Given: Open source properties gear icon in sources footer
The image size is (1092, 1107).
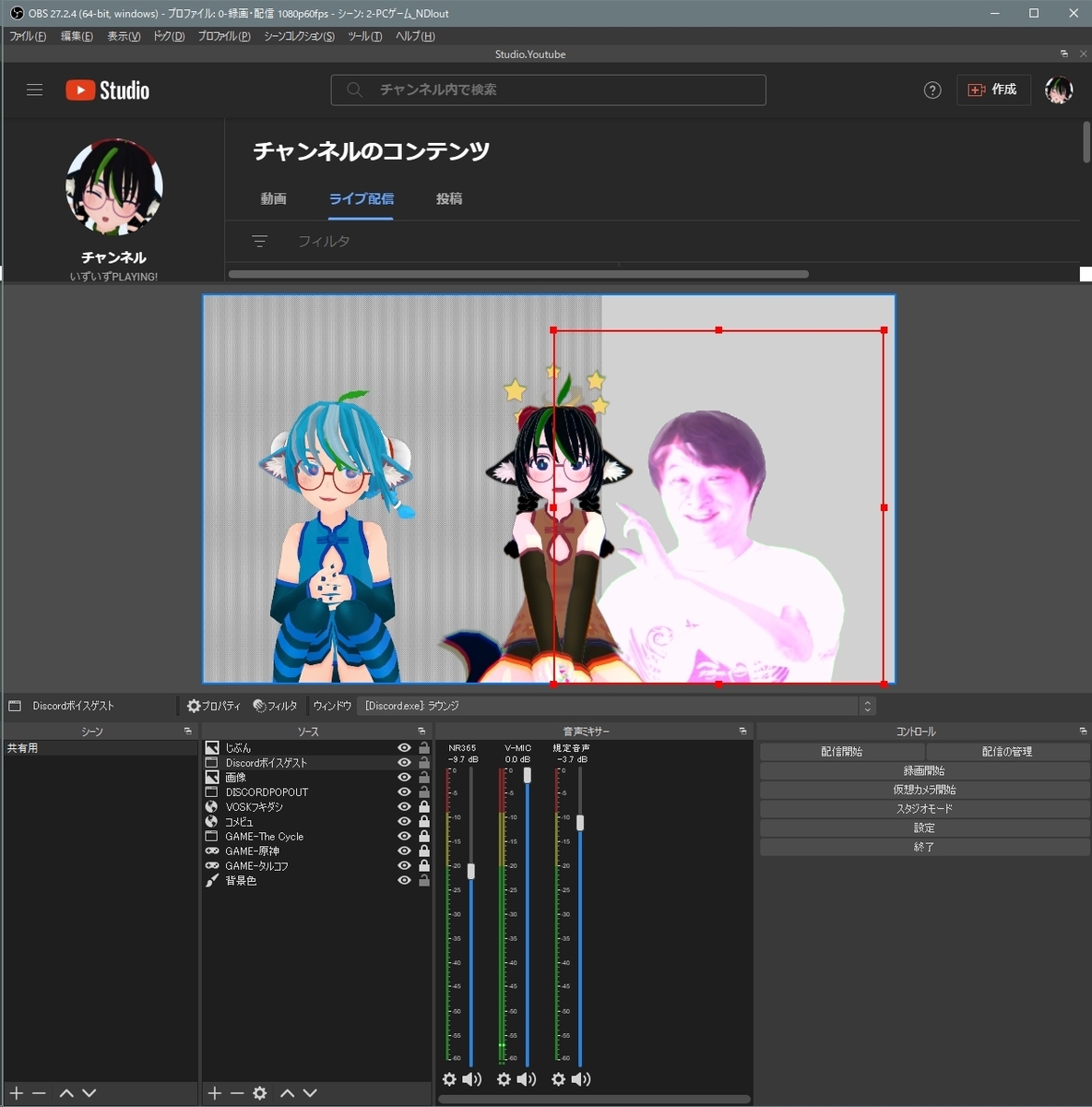Looking at the screenshot, I should [x=260, y=1093].
